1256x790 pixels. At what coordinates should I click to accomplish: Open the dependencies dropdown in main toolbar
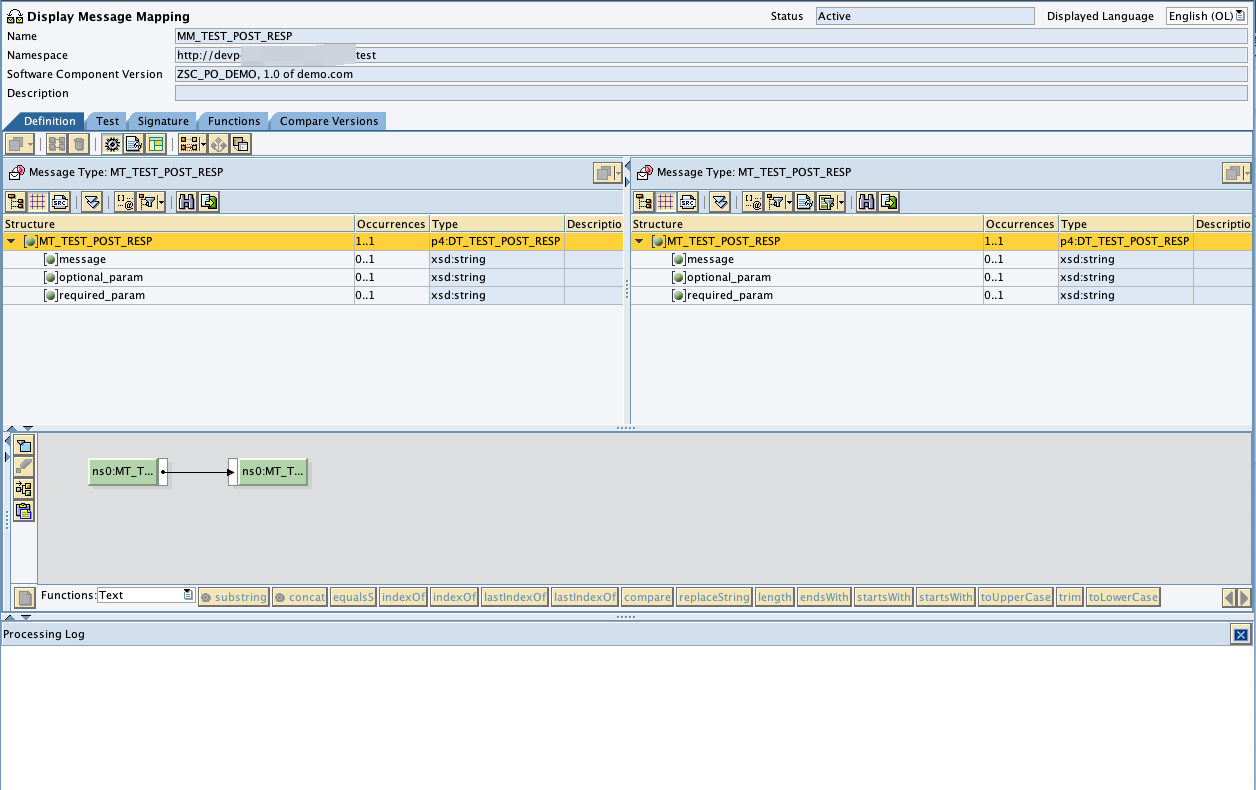point(192,144)
